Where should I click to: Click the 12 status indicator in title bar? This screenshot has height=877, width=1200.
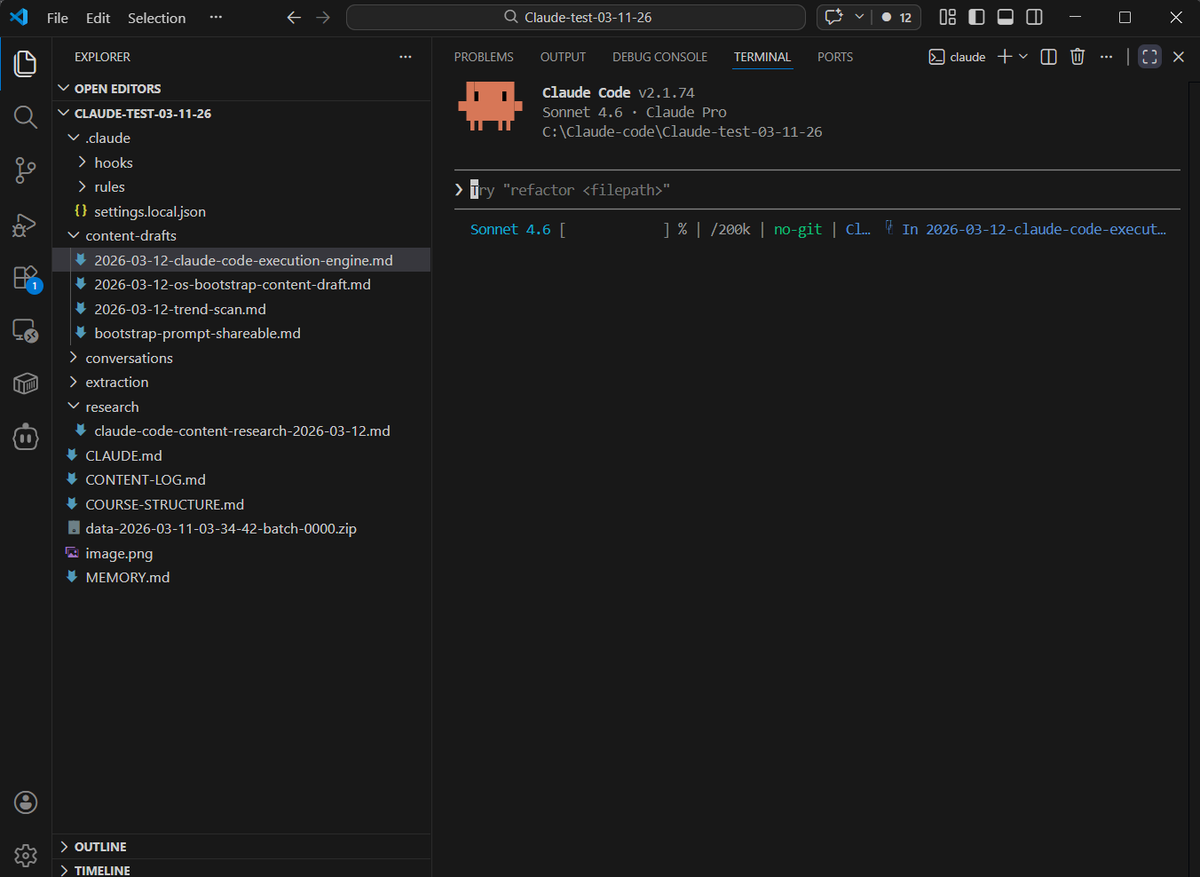click(x=896, y=17)
